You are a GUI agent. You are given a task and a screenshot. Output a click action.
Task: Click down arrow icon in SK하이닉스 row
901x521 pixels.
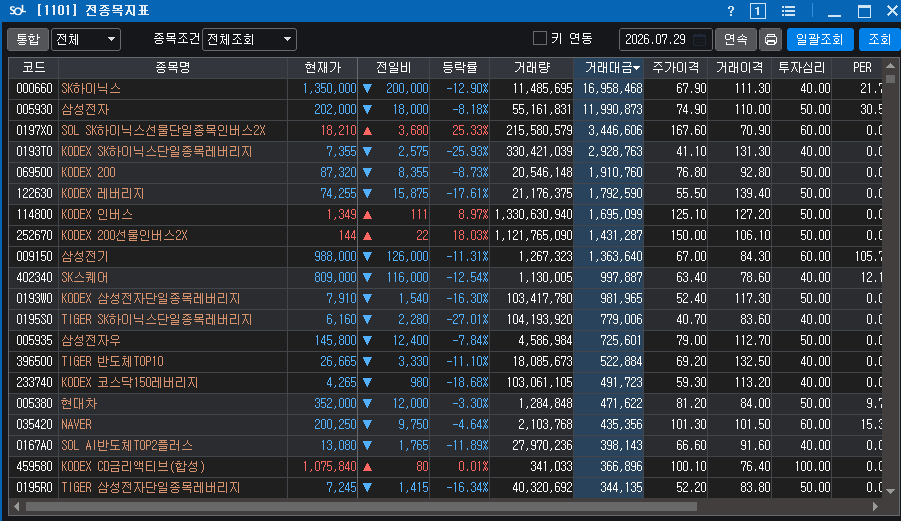367,89
